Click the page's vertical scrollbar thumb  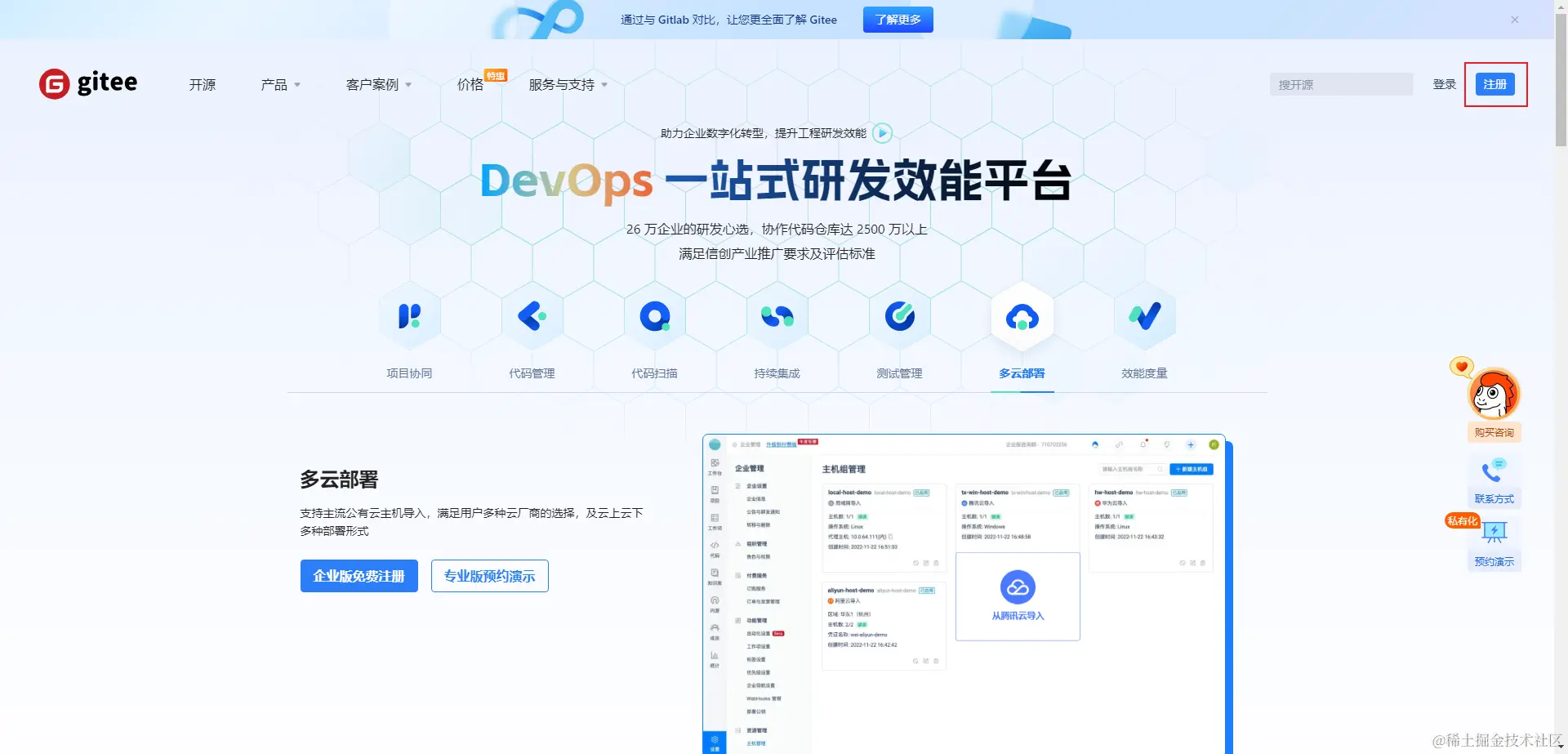click(1561, 82)
